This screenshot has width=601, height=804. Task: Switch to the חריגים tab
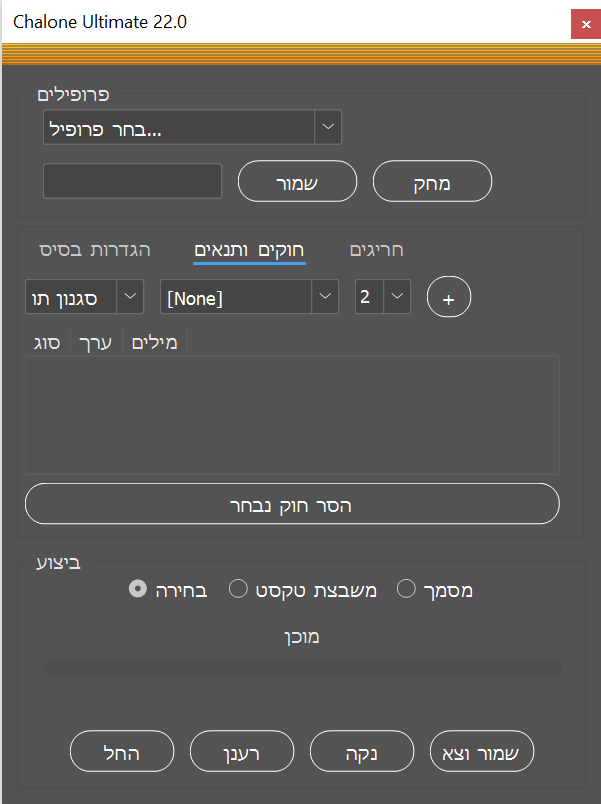point(377,249)
